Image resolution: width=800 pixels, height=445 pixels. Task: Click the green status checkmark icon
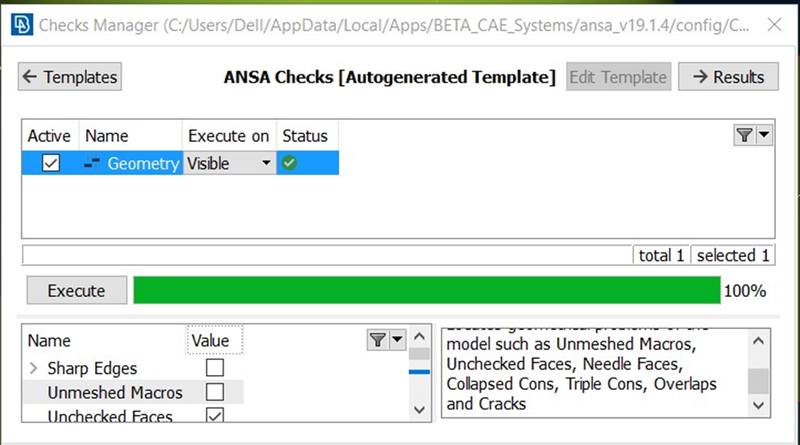pos(289,163)
